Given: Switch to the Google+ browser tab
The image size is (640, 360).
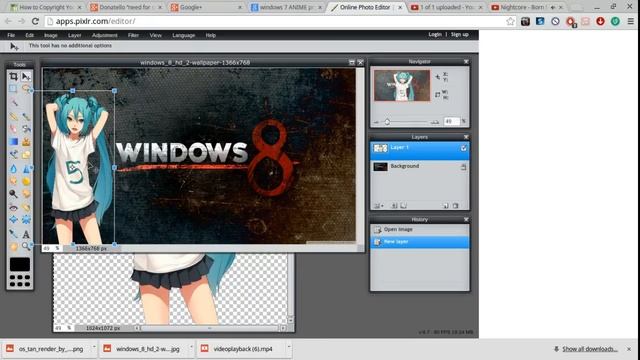Looking at the screenshot, I should [x=205, y=7].
